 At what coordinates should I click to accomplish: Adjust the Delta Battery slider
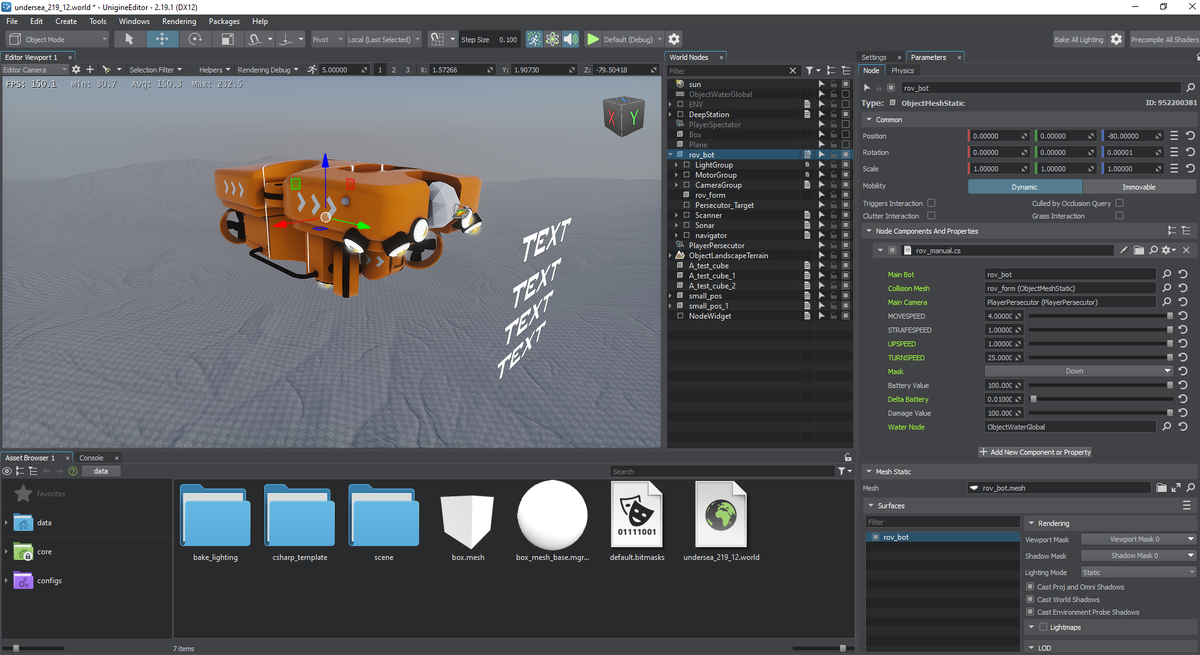[x=1100, y=399]
